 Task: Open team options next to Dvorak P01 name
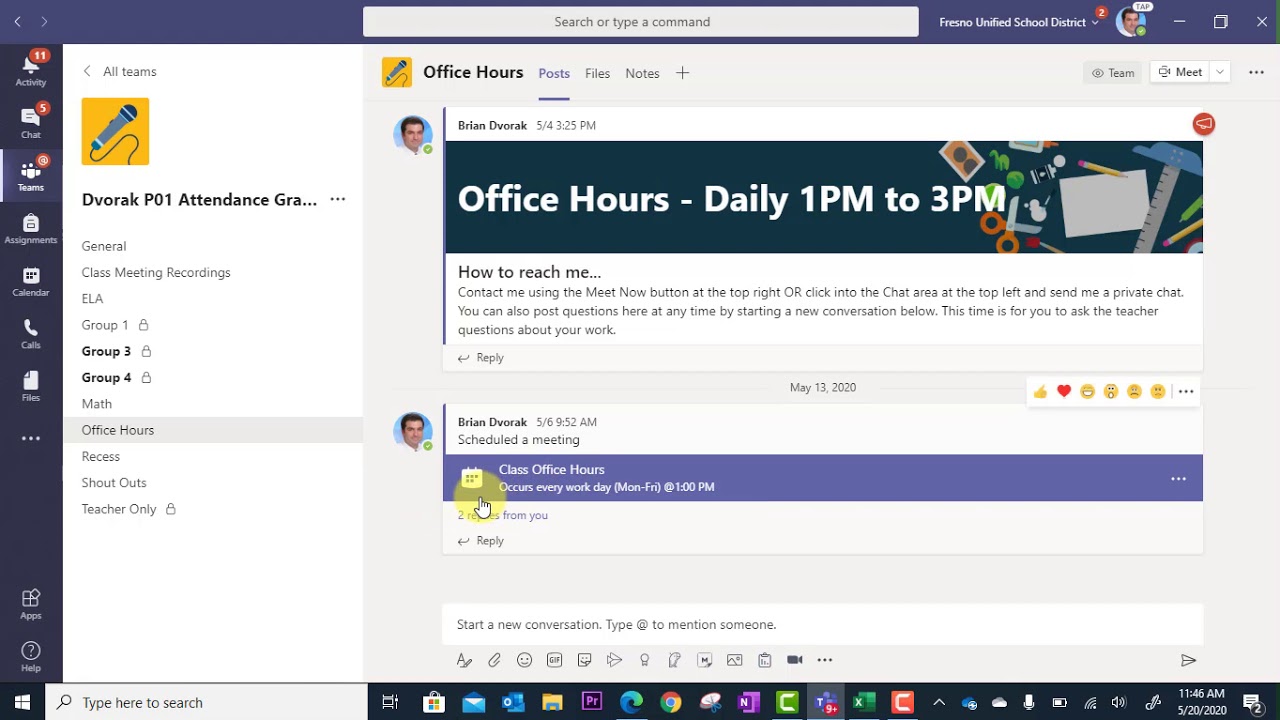[338, 199]
